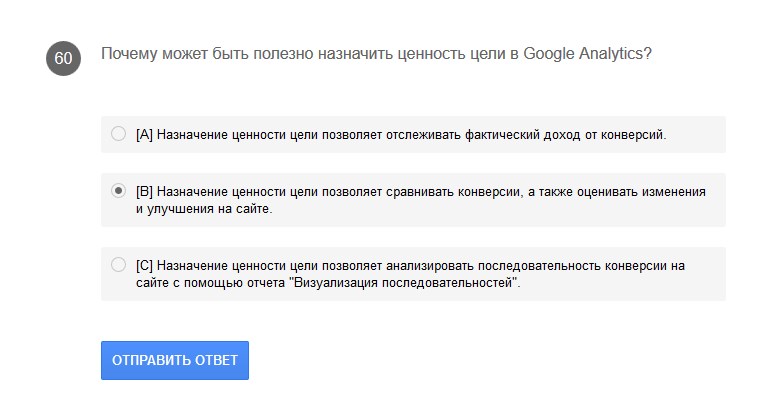Select the radio button for answer B
The image size is (782, 397).
pyautogui.click(x=118, y=191)
